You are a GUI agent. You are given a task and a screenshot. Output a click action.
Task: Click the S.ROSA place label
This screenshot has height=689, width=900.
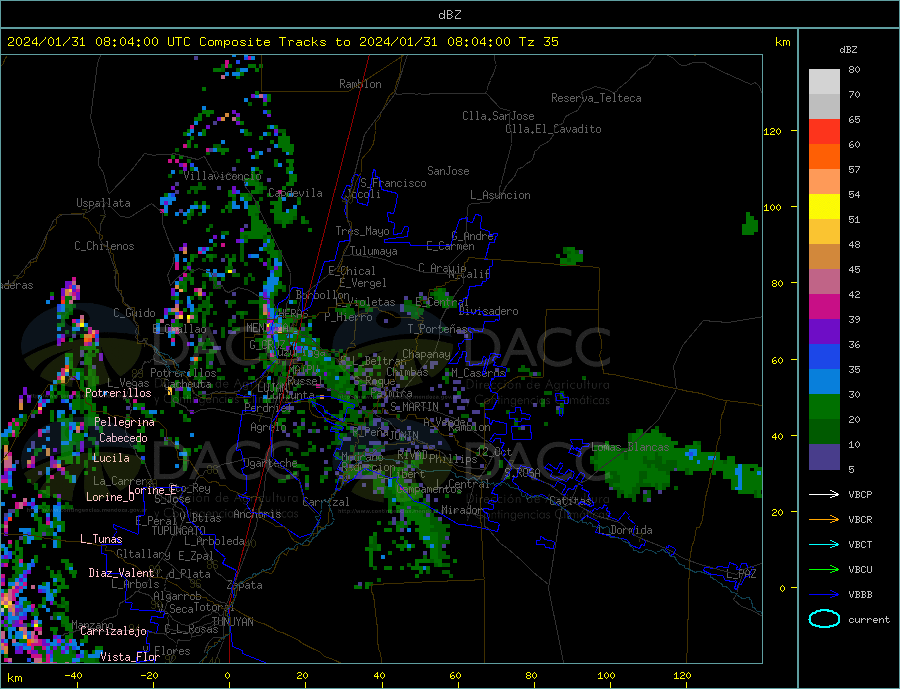(x=522, y=473)
